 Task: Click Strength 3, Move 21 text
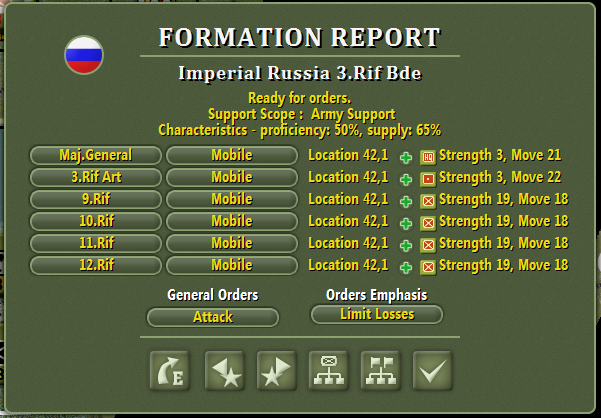[500, 156]
